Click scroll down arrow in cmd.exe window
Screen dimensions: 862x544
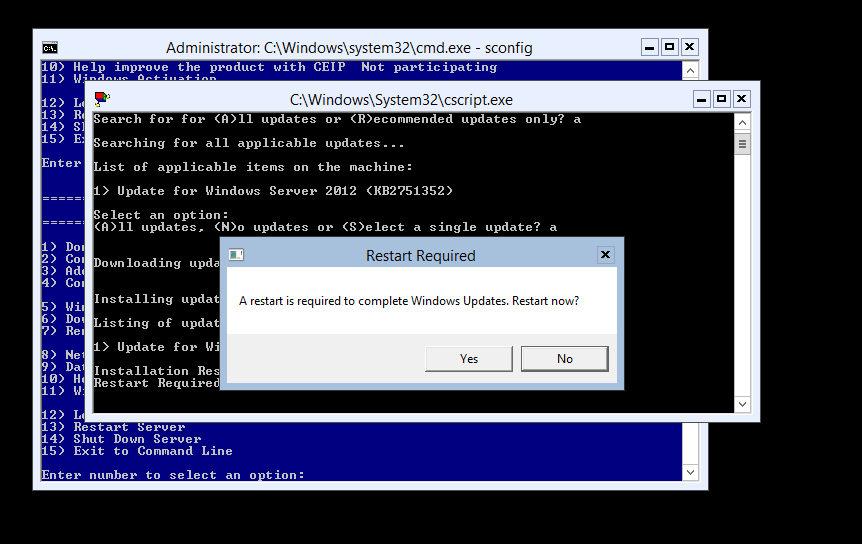[690, 473]
